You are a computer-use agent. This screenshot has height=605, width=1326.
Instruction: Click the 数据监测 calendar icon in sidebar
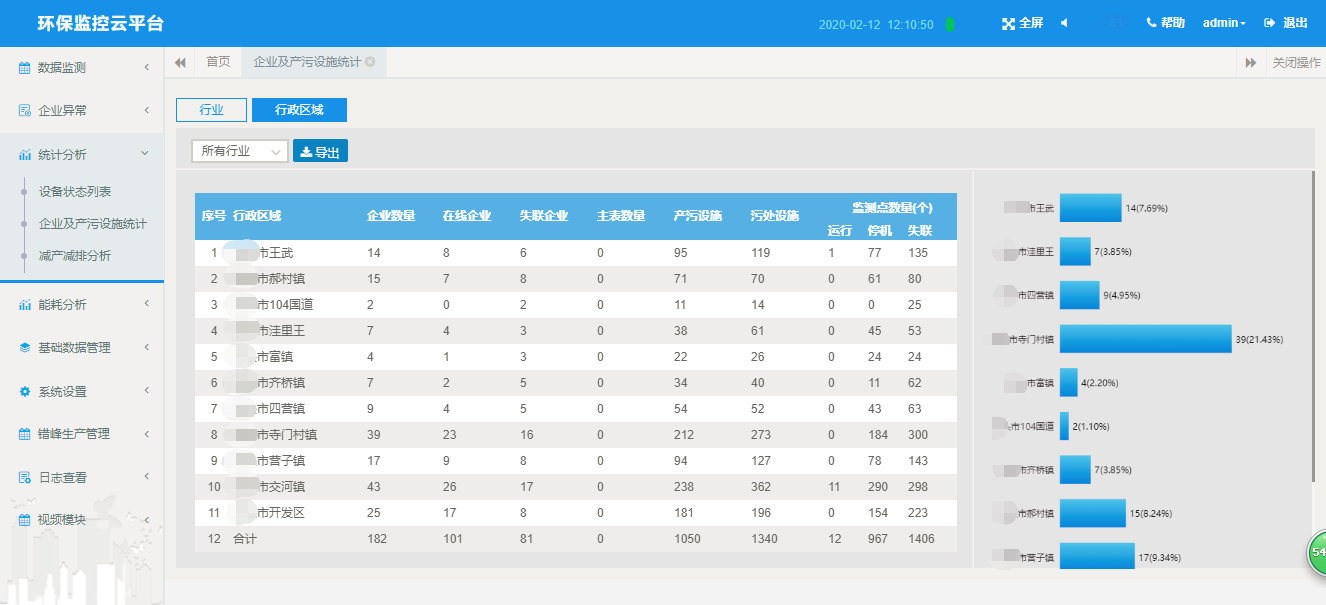[x=25, y=68]
